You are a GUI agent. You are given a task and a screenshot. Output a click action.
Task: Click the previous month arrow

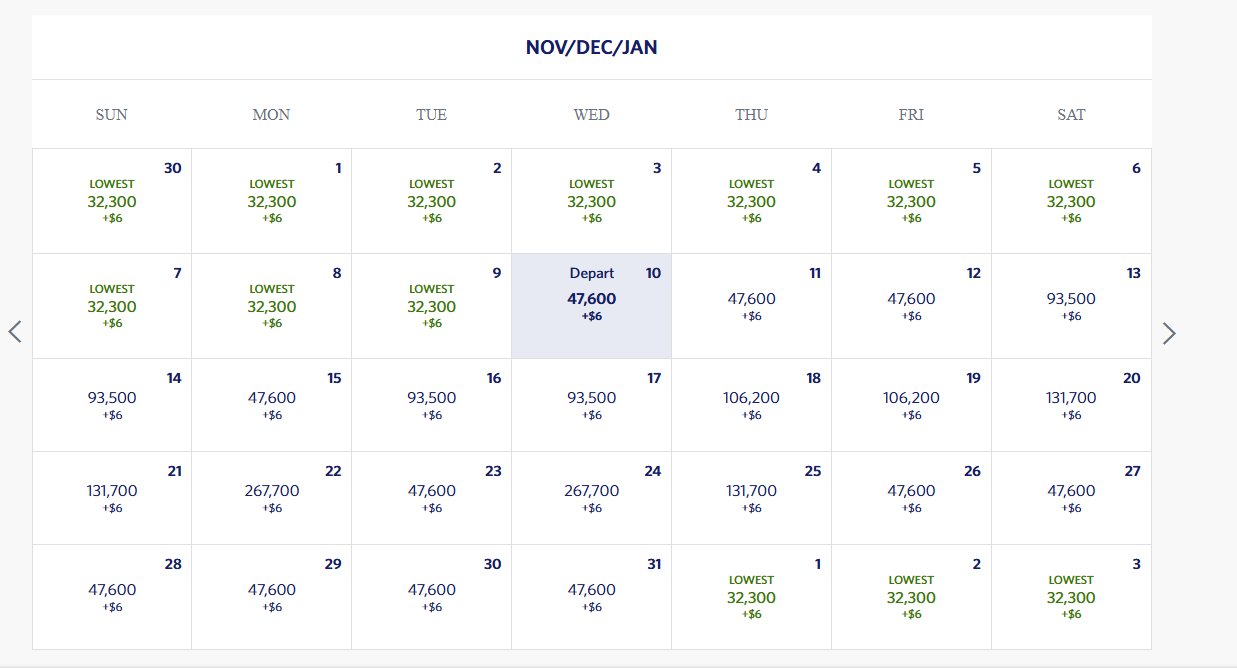pyautogui.click(x=15, y=332)
